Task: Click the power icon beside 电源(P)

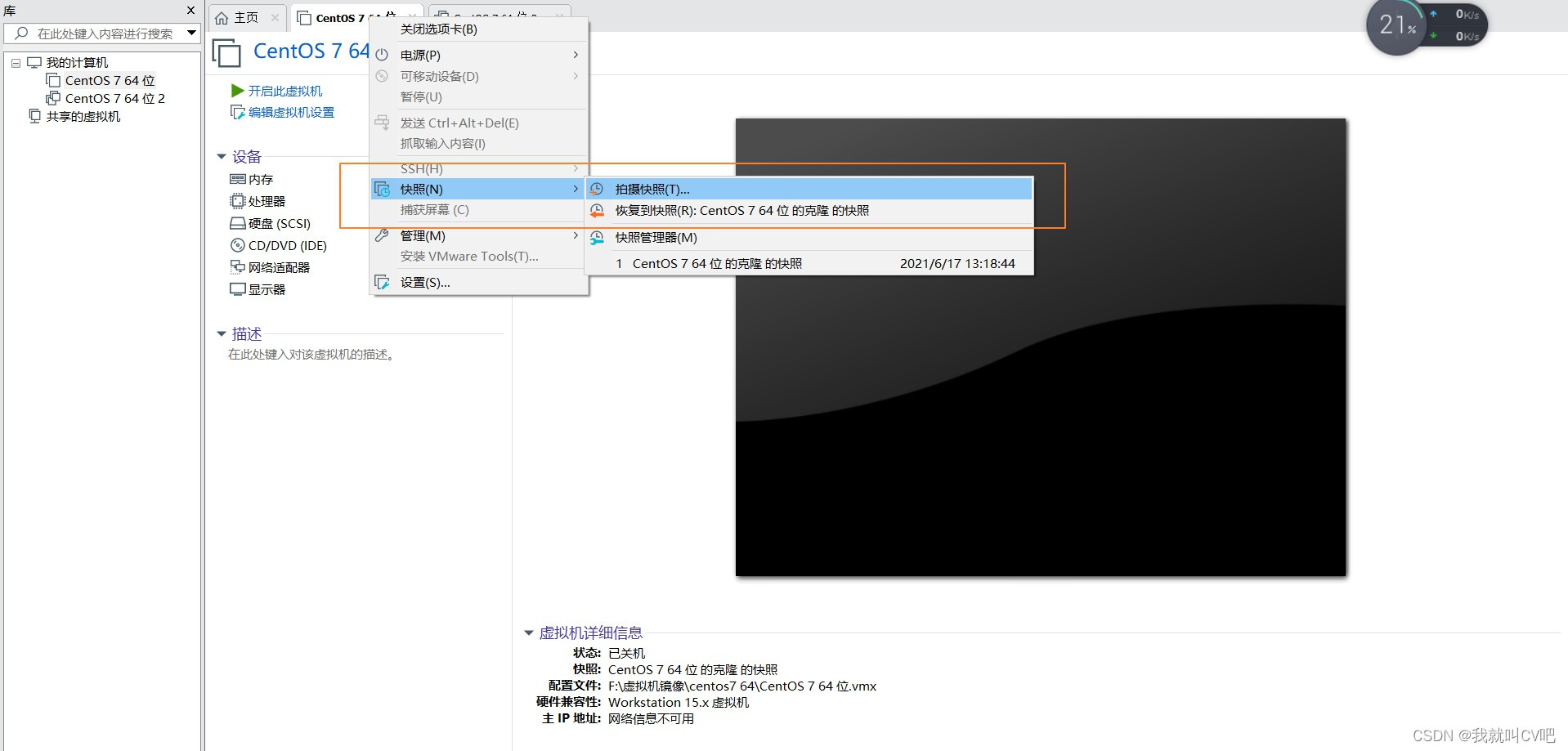Action: (382, 55)
